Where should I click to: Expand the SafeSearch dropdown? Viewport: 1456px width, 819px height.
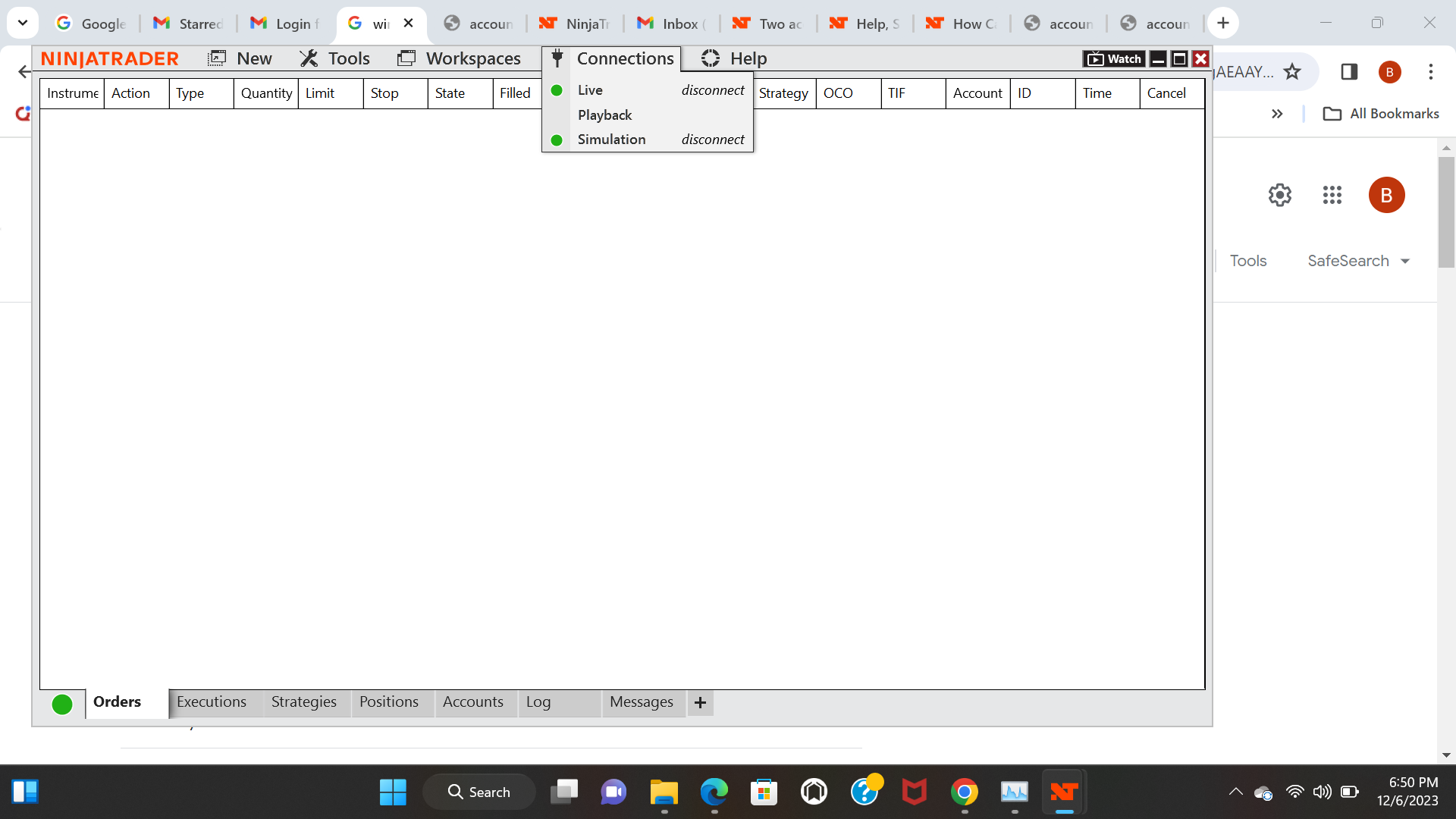point(1358,261)
